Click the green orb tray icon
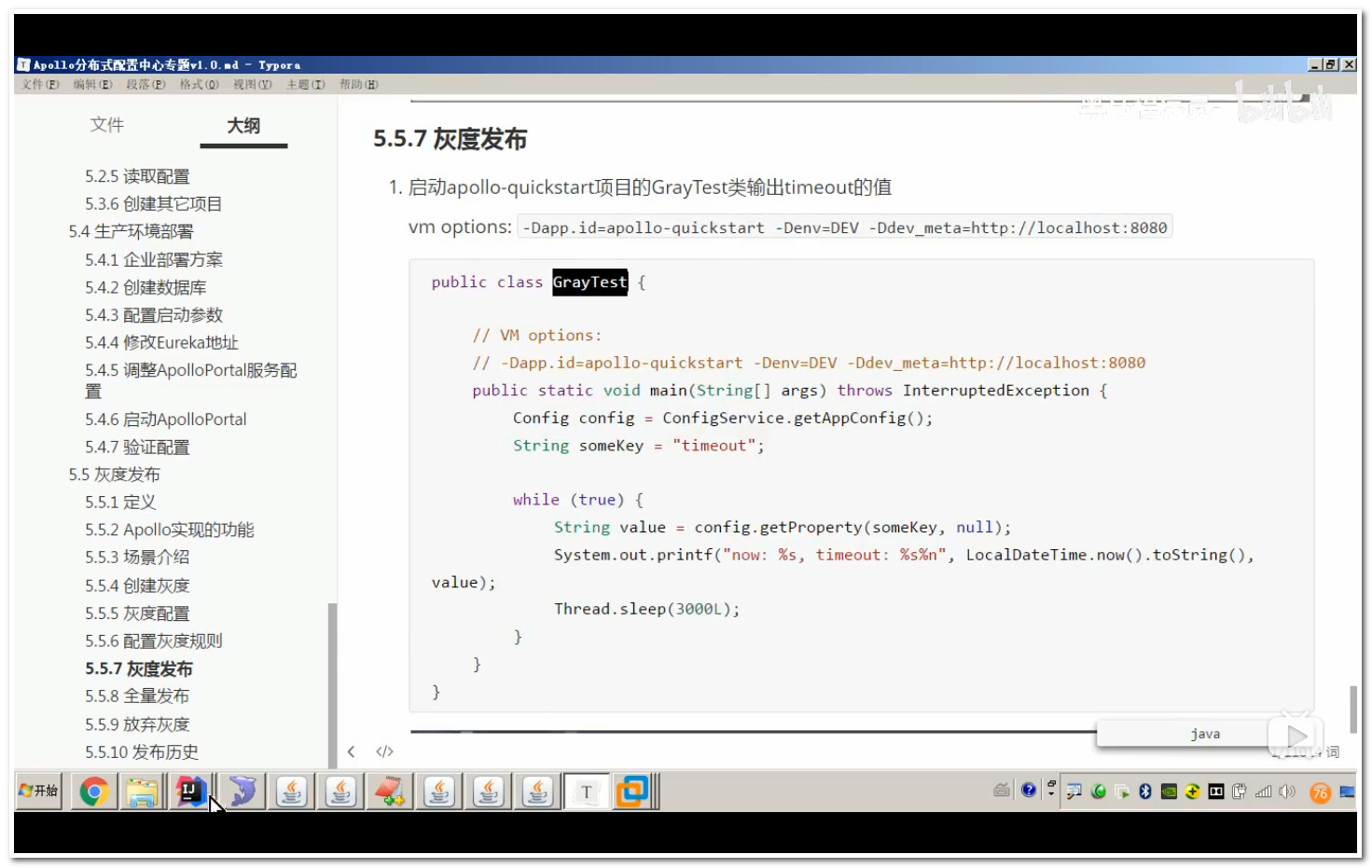1372x868 pixels. [x=1099, y=792]
